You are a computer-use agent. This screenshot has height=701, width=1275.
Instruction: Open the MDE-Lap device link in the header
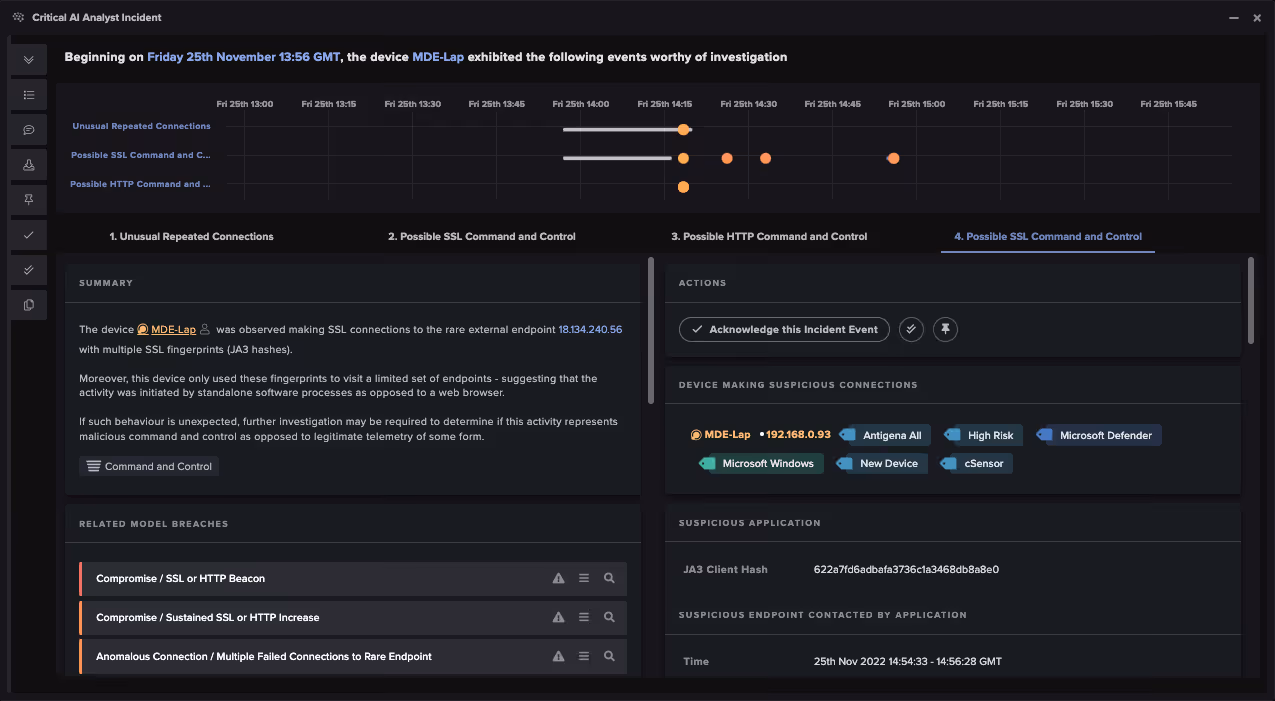click(x=438, y=57)
